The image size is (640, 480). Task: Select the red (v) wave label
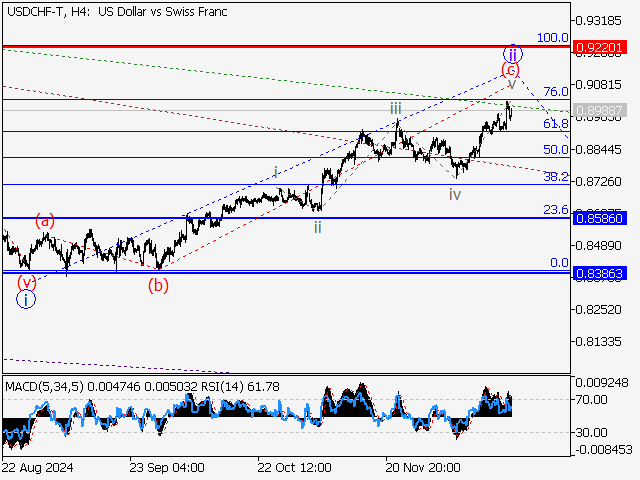26,282
